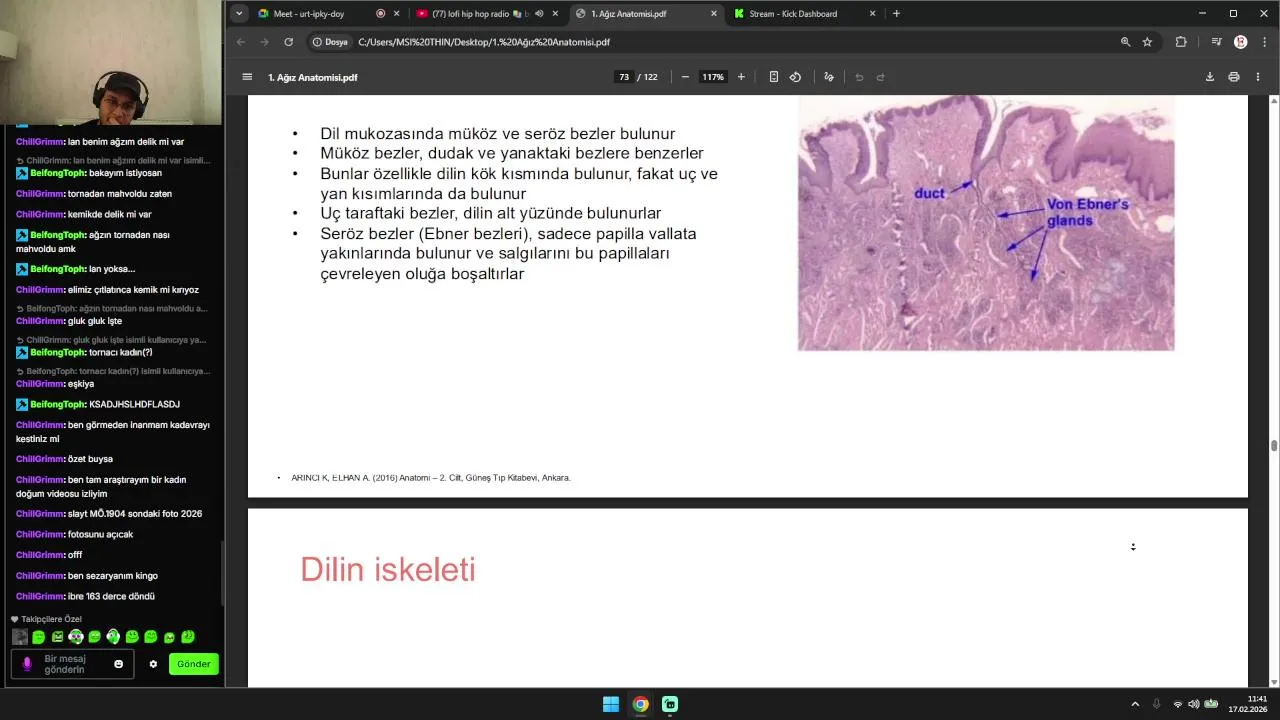The height and width of the screenshot is (720, 1280).
Task: Click the browser address bar URL
Action: (484, 42)
